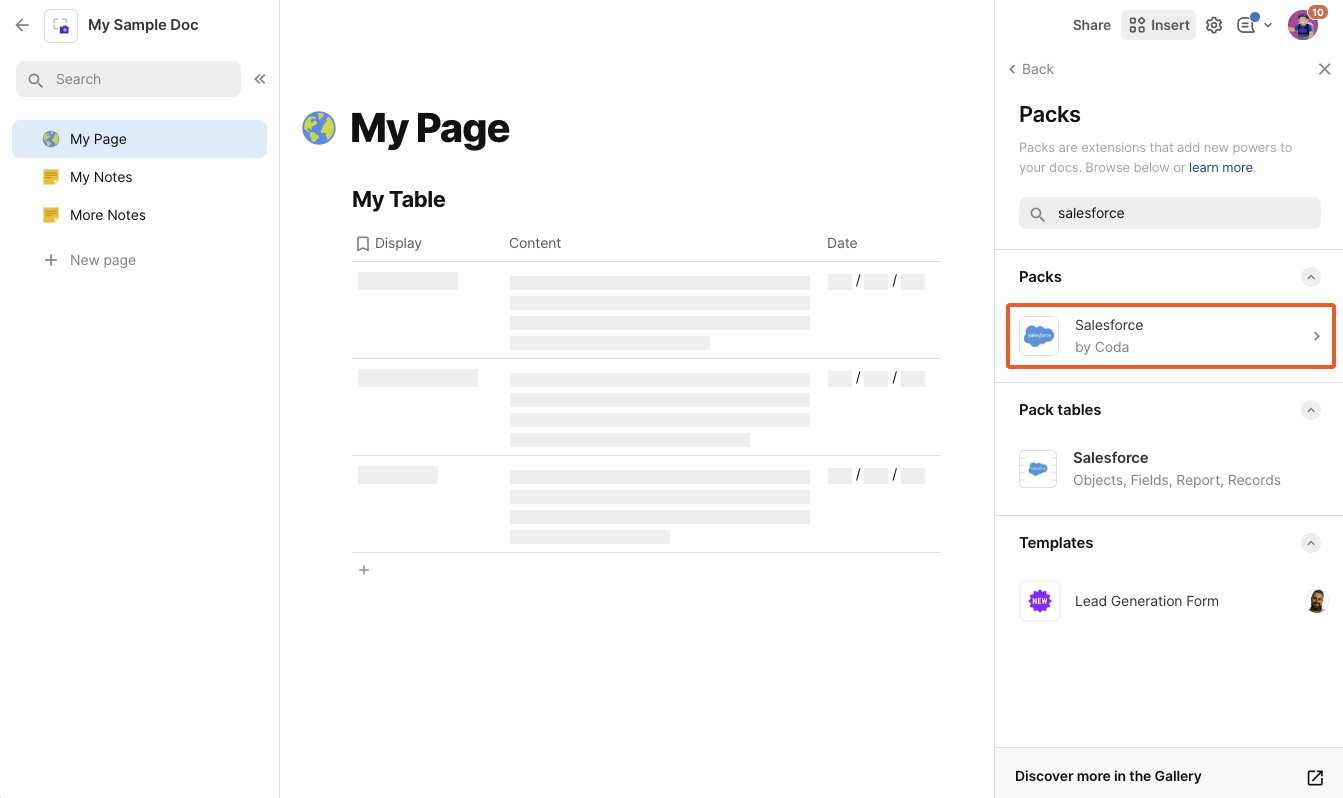Open the Gallery via external link icon
Screen dimensions: 1343x798
click(x=1316, y=776)
